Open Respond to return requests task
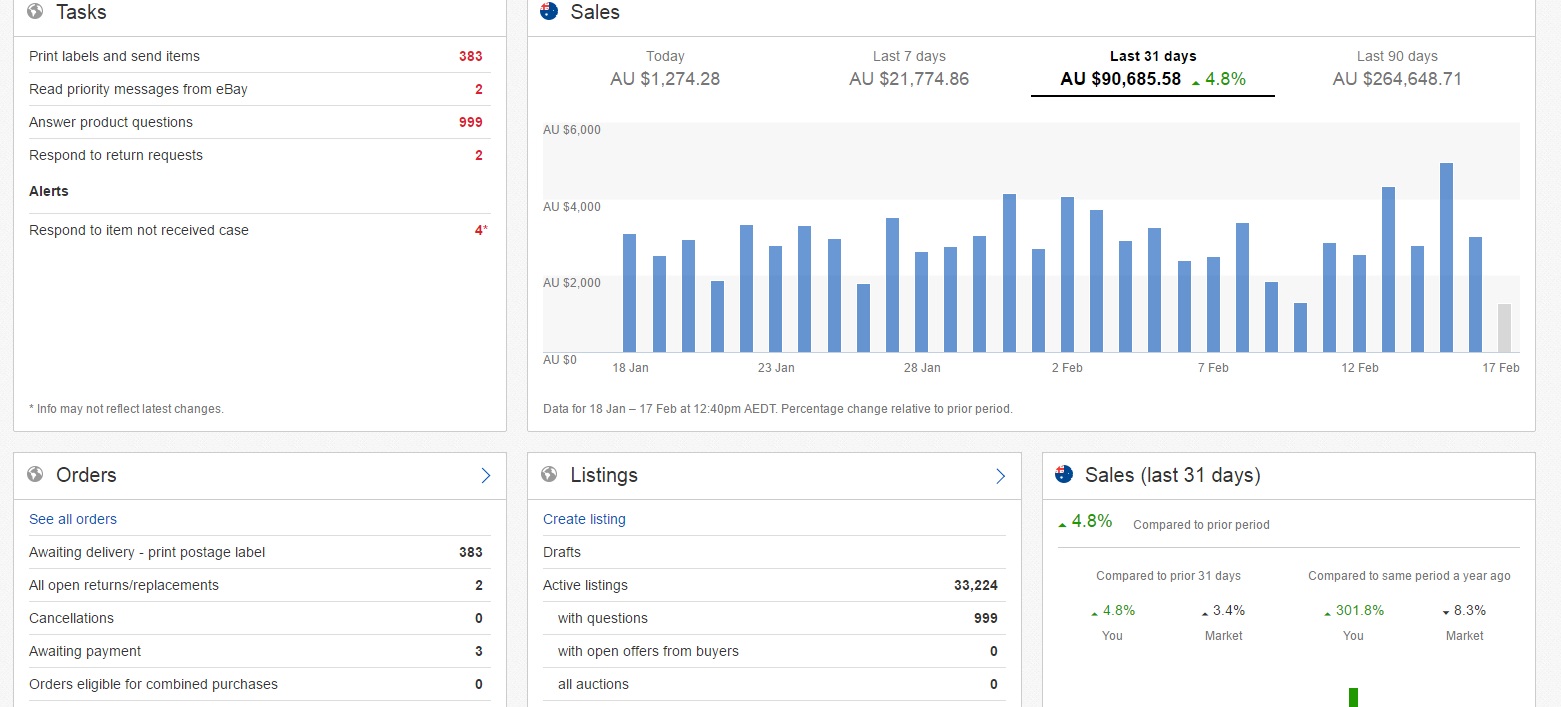 (x=116, y=155)
